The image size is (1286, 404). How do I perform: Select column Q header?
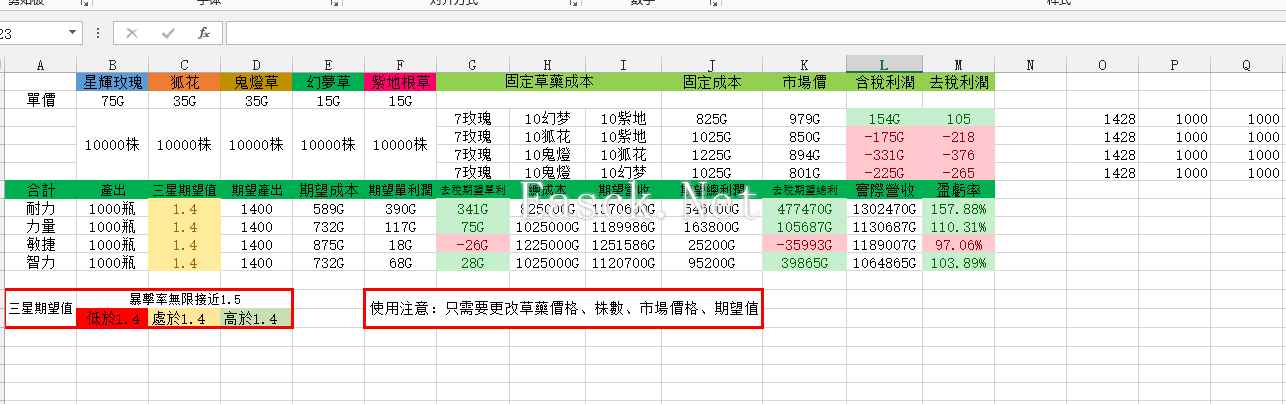tap(1246, 65)
